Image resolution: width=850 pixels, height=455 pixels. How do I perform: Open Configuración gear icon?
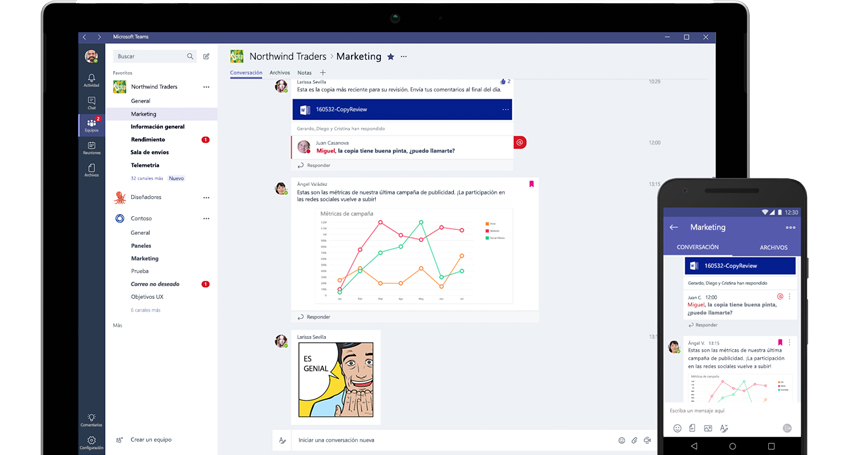click(x=92, y=443)
